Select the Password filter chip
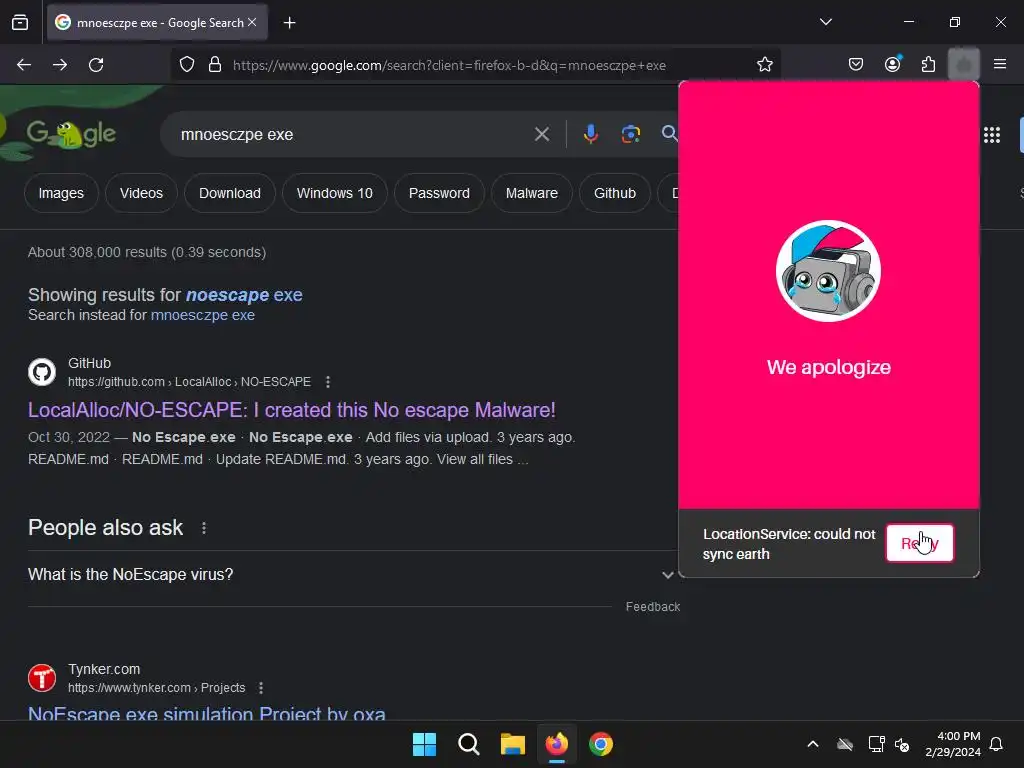Viewport: 1024px width, 768px height. (440, 193)
